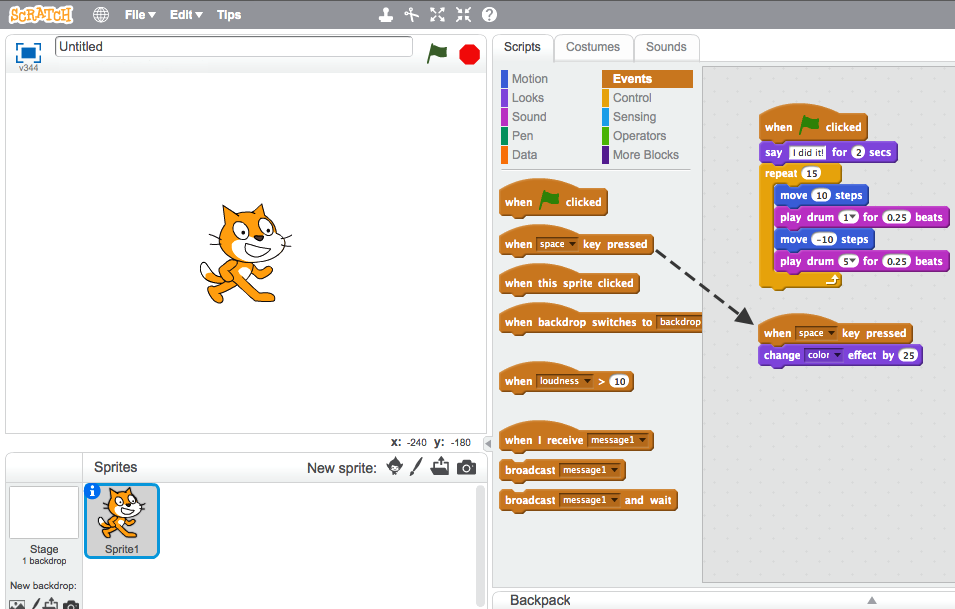This screenshot has height=609, width=955.
Task: Upload a sprite from file
Action: [x=440, y=466]
